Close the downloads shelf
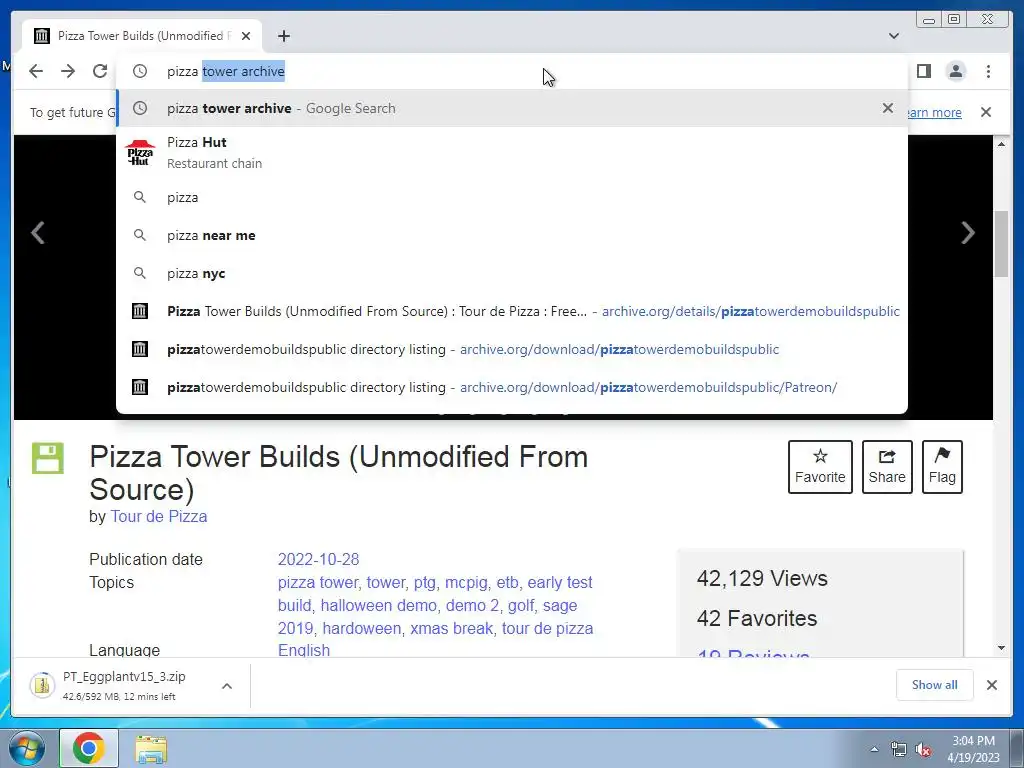1024x768 pixels. click(991, 685)
